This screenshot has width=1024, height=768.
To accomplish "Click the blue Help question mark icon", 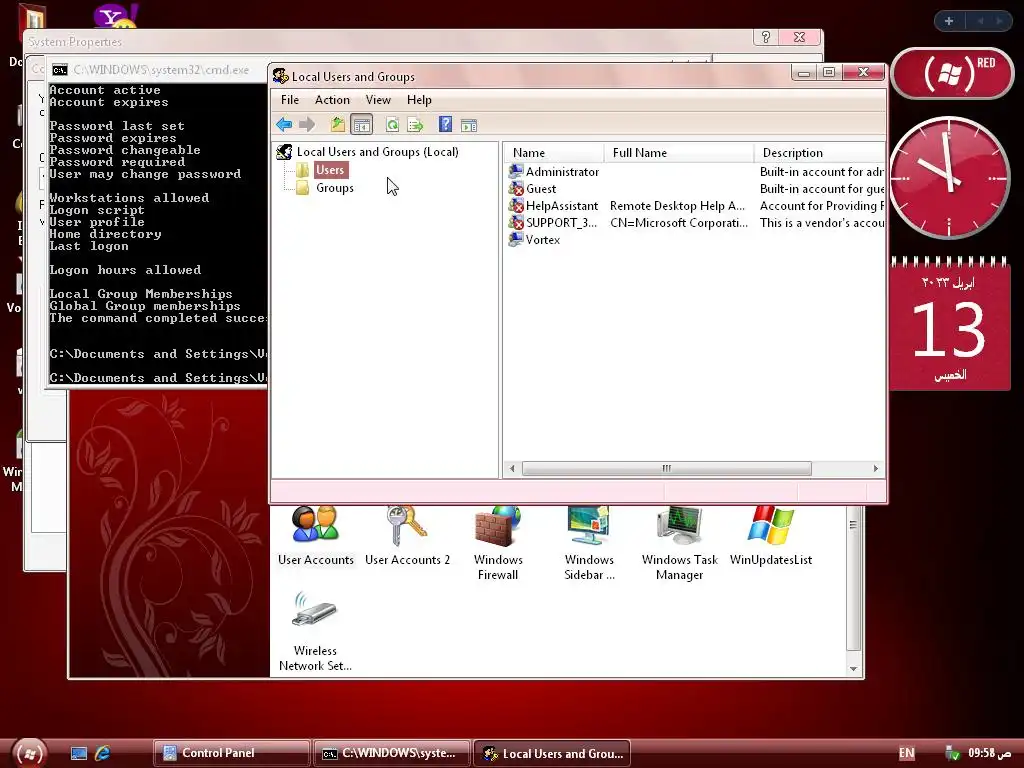I will pos(445,124).
